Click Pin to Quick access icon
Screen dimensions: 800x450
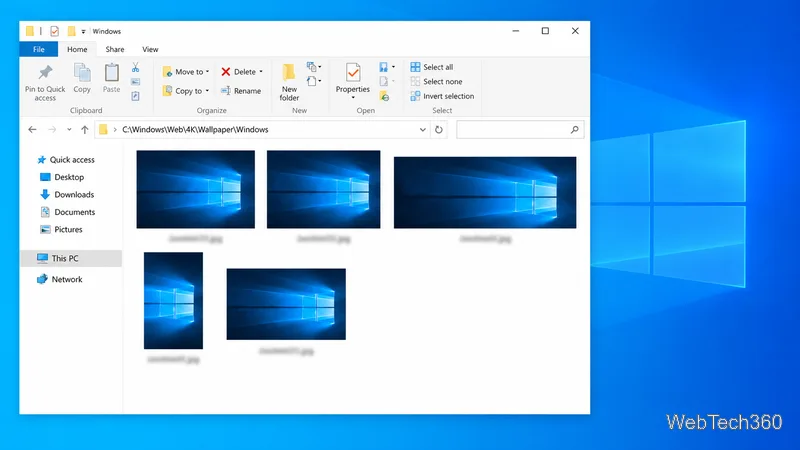(45, 73)
